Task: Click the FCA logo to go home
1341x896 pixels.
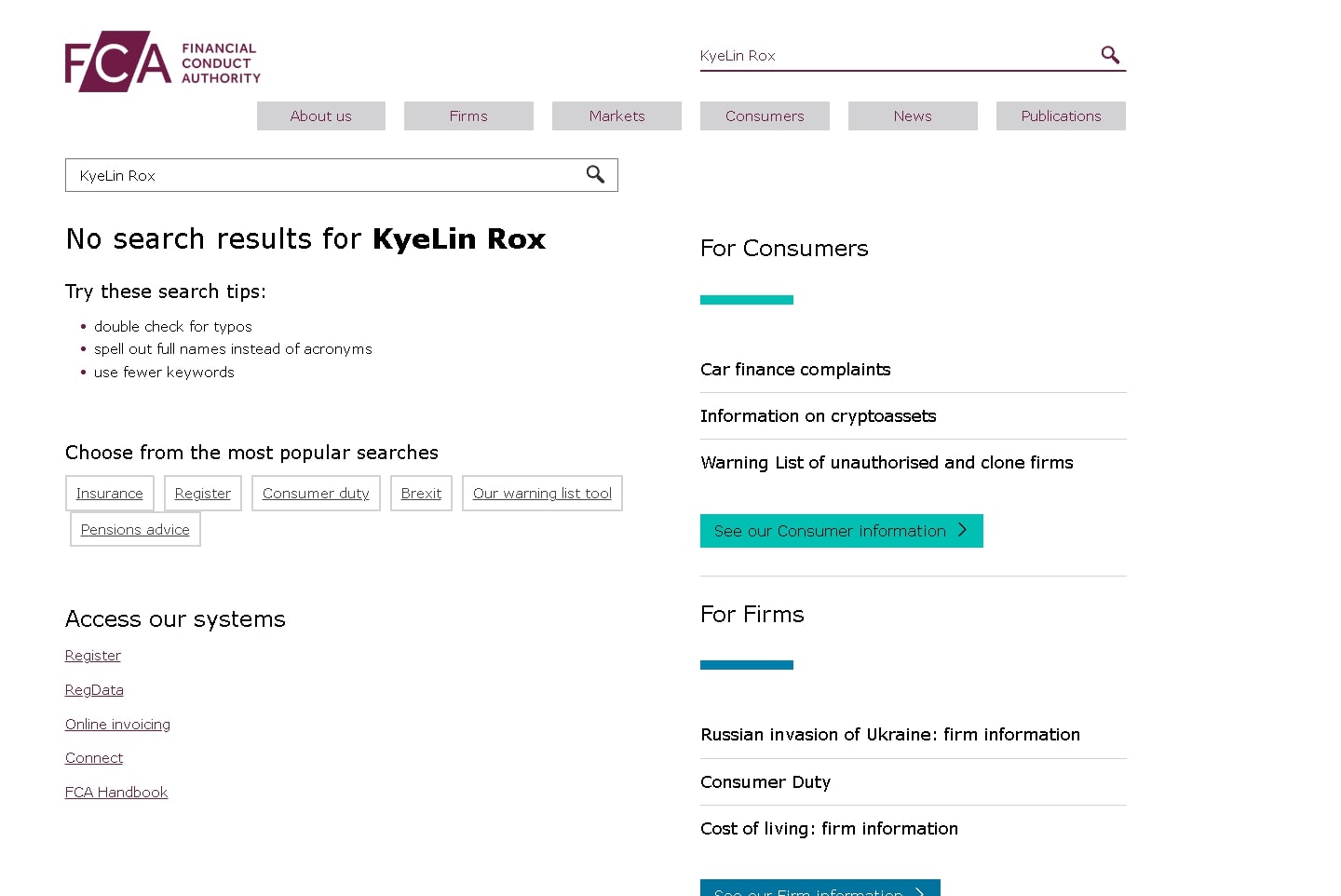Action: [163, 61]
